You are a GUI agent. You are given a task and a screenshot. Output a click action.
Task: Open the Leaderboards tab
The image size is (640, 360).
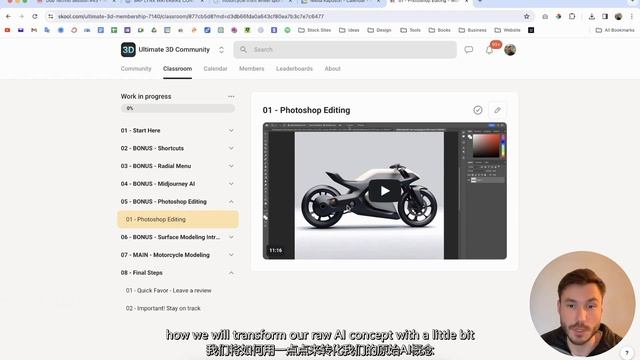294,69
